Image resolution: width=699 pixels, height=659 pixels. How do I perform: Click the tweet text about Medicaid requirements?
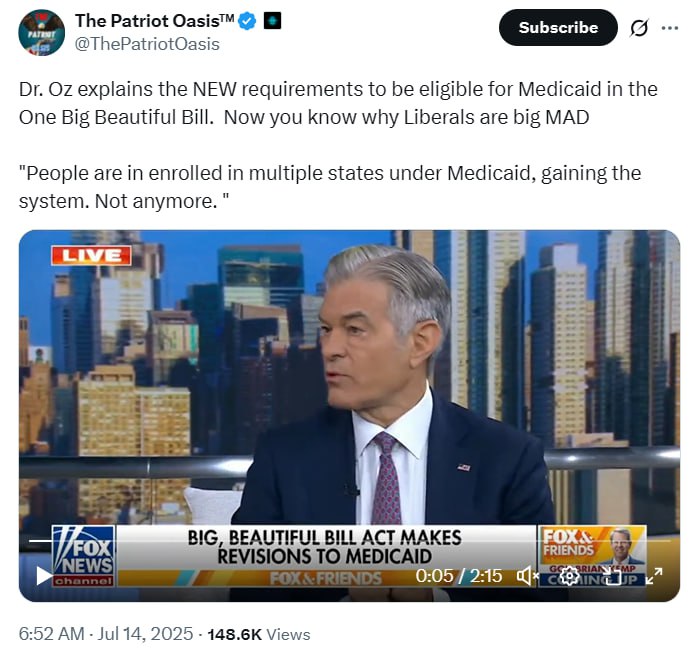coord(338,103)
